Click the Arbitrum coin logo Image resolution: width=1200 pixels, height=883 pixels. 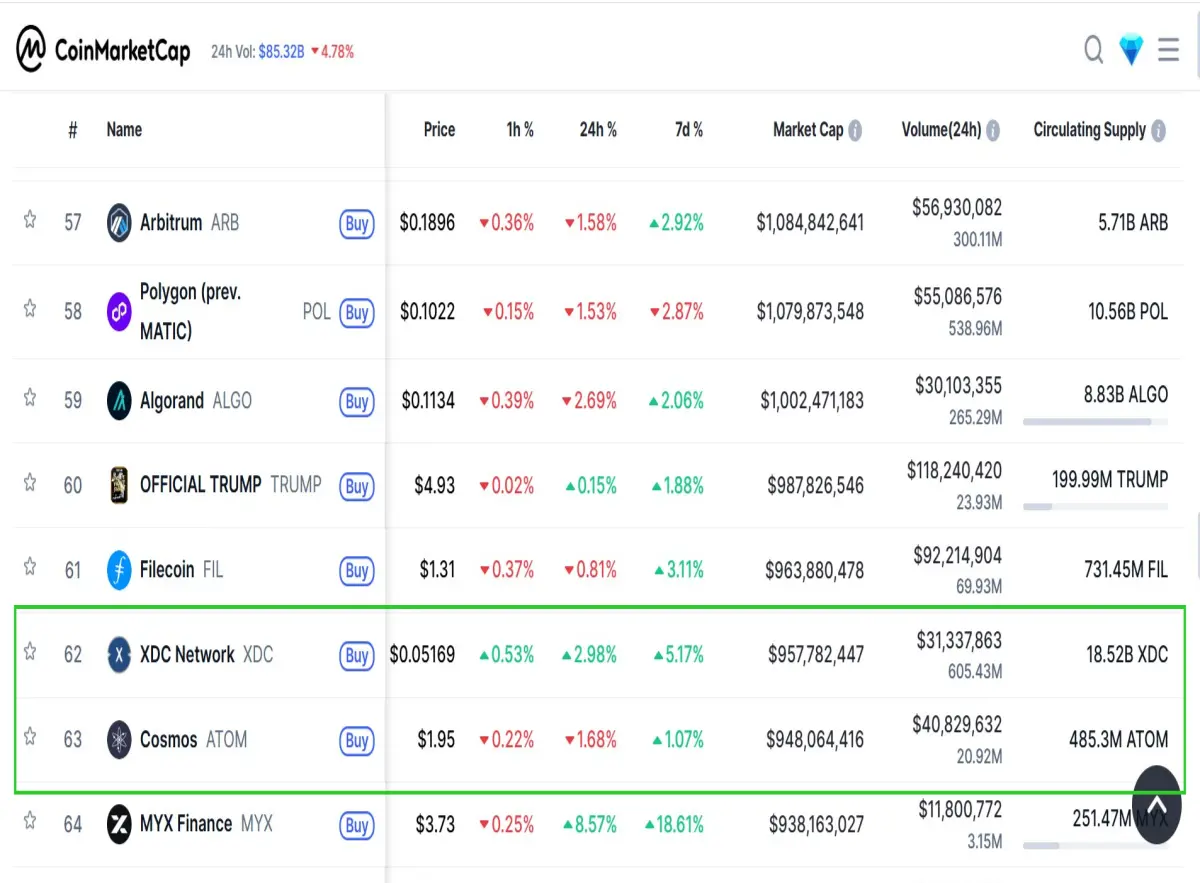[119, 222]
